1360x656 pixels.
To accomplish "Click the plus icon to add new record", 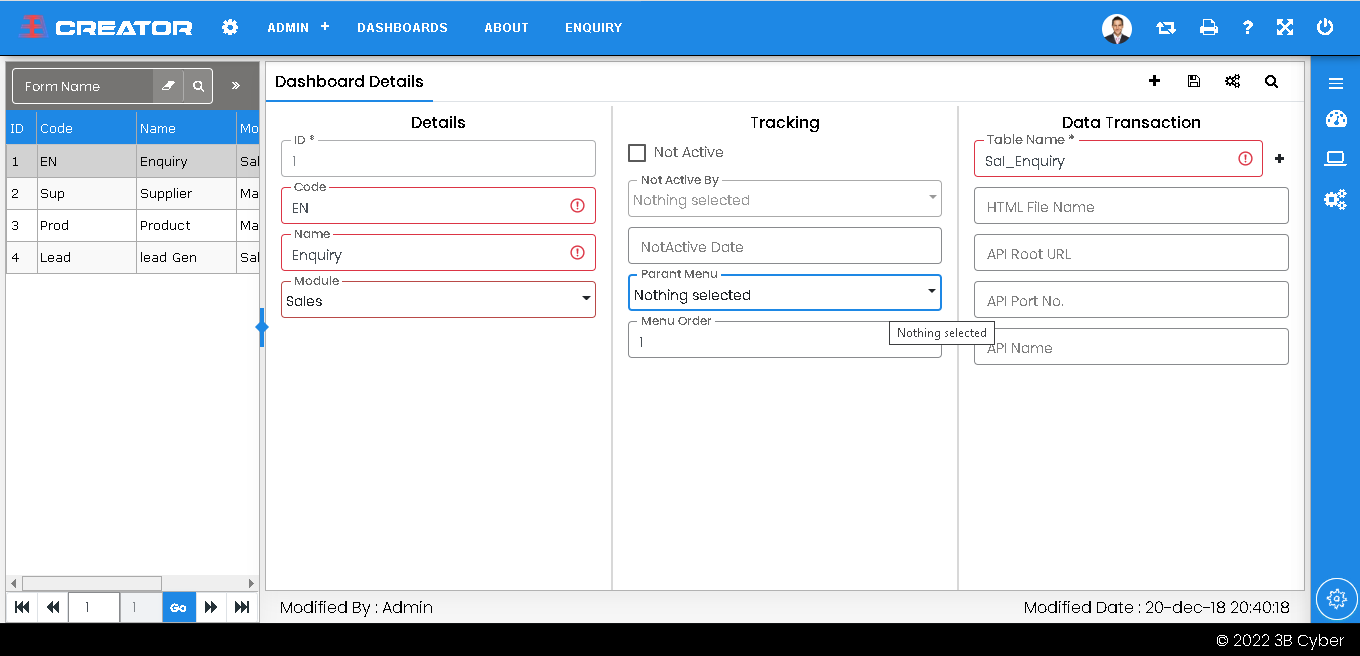I will pyautogui.click(x=1154, y=82).
